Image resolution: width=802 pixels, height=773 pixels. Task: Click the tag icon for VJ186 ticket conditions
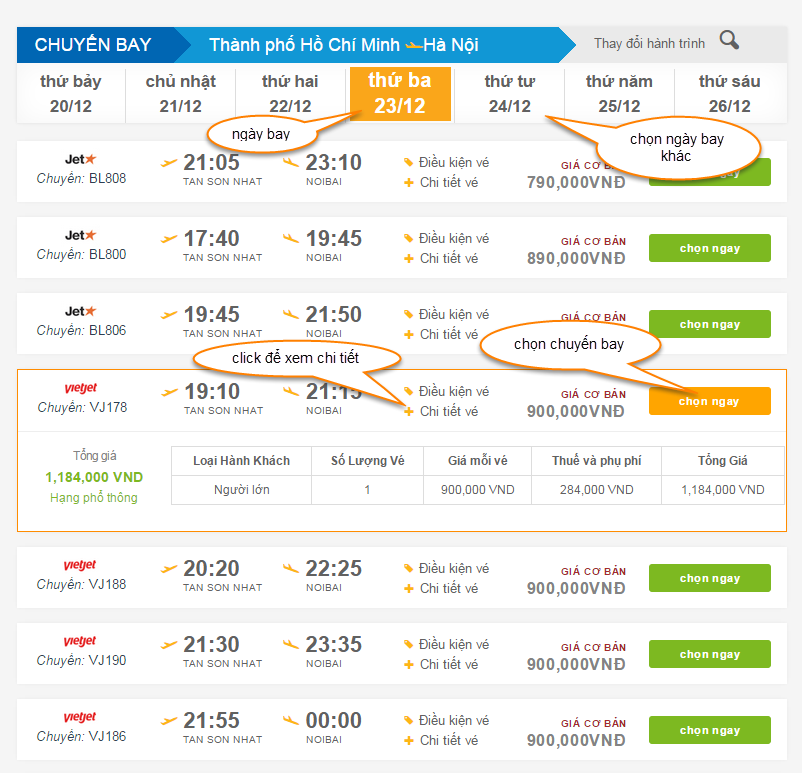click(408, 720)
